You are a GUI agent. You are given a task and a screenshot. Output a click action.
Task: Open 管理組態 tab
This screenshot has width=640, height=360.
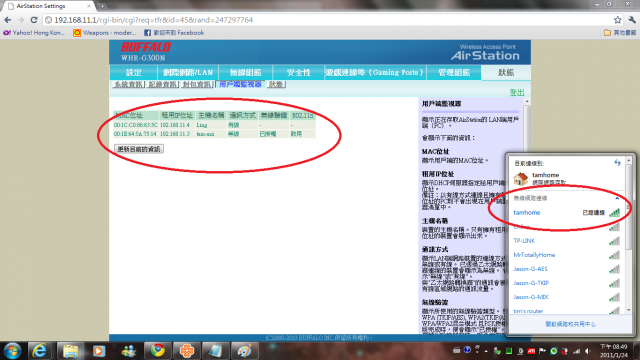pyautogui.click(x=454, y=73)
